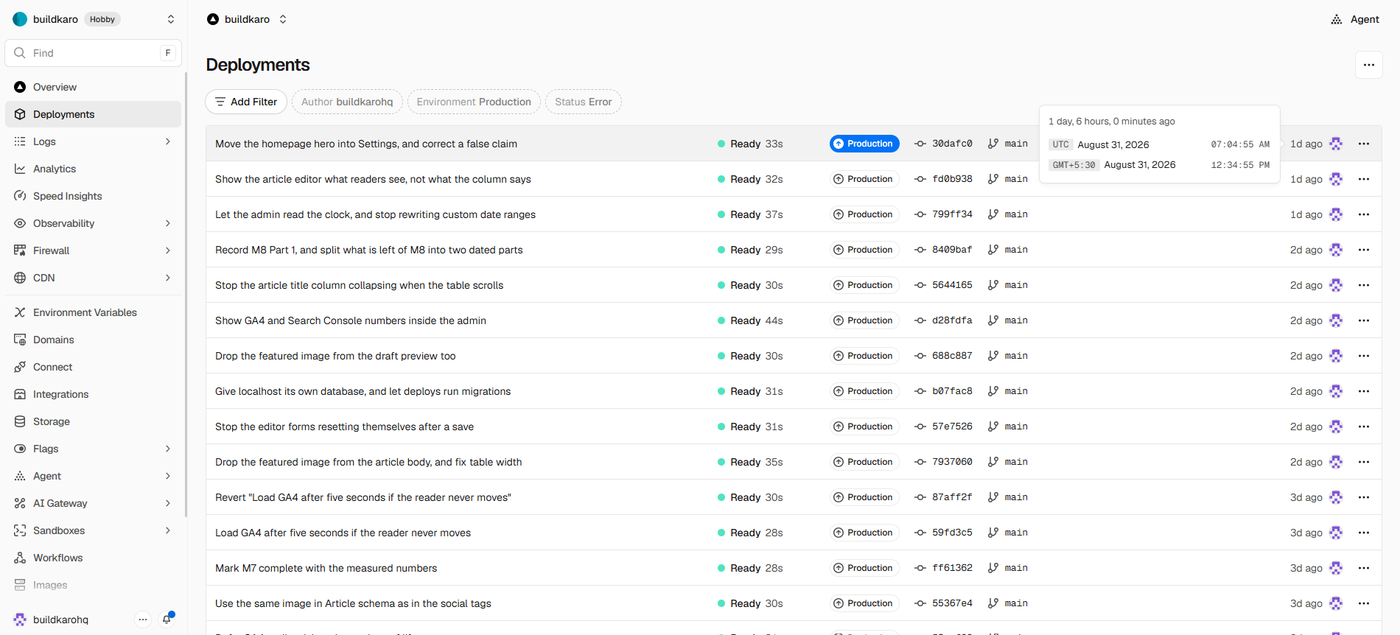The image size is (1400, 635).
Task: Click the Author buildkarohq filter chip
Action: pos(347,102)
